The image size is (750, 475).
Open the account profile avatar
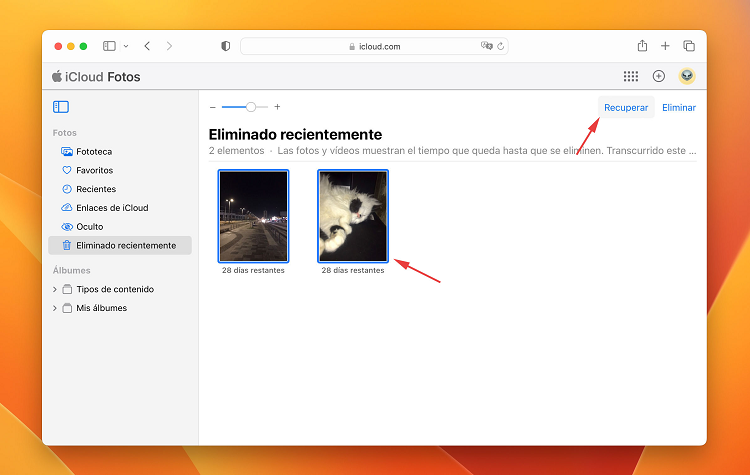click(687, 76)
